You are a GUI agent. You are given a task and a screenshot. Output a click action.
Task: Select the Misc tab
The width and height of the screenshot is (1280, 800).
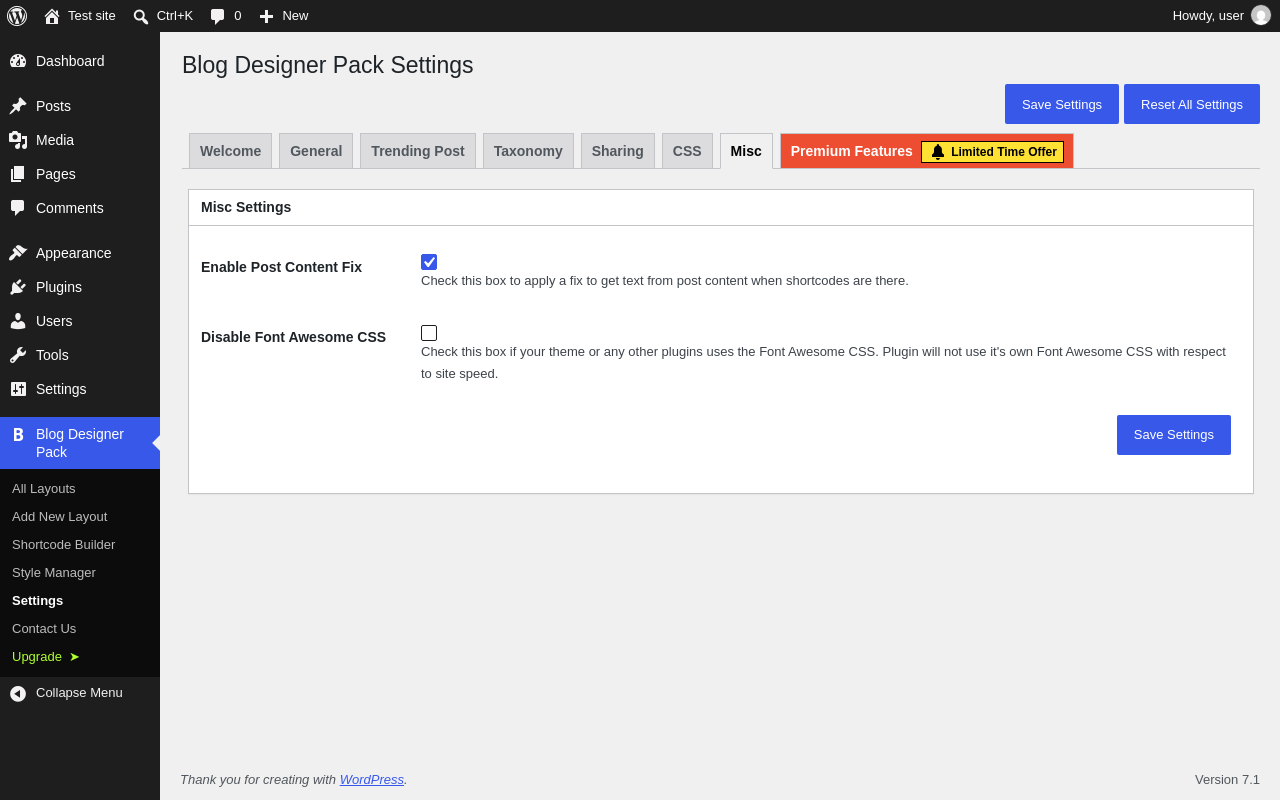(746, 151)
